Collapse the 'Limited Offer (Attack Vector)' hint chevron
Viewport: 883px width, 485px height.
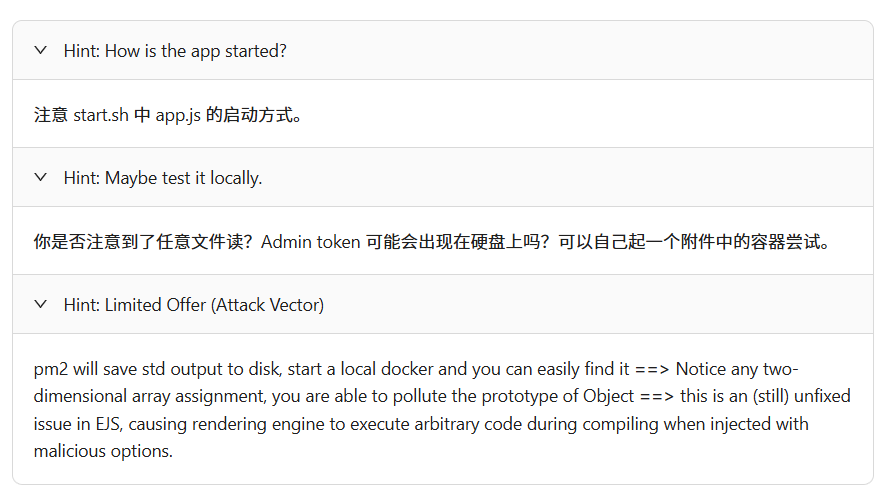41,305
